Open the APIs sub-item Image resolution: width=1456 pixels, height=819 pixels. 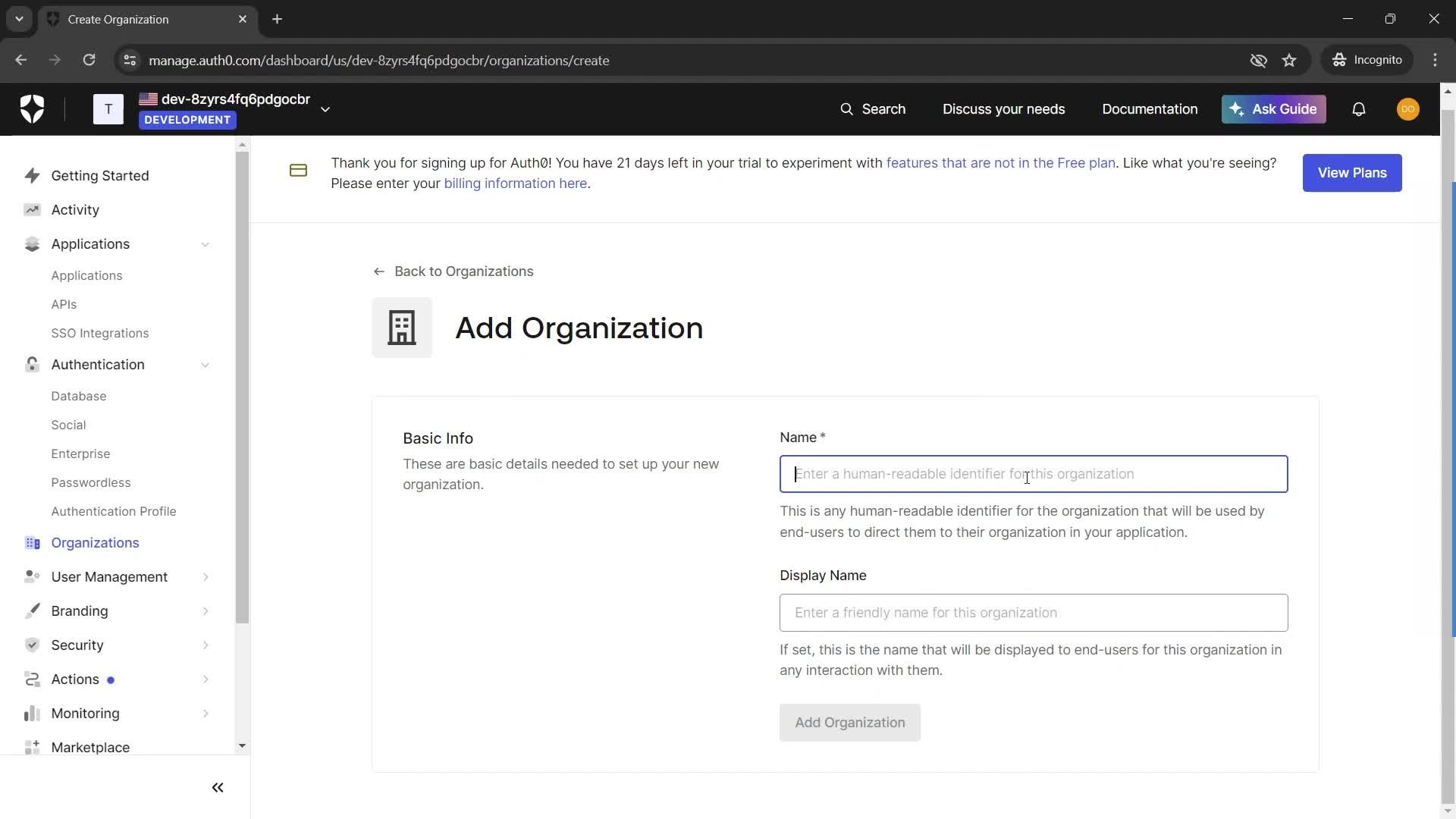[x=64, y=305]
